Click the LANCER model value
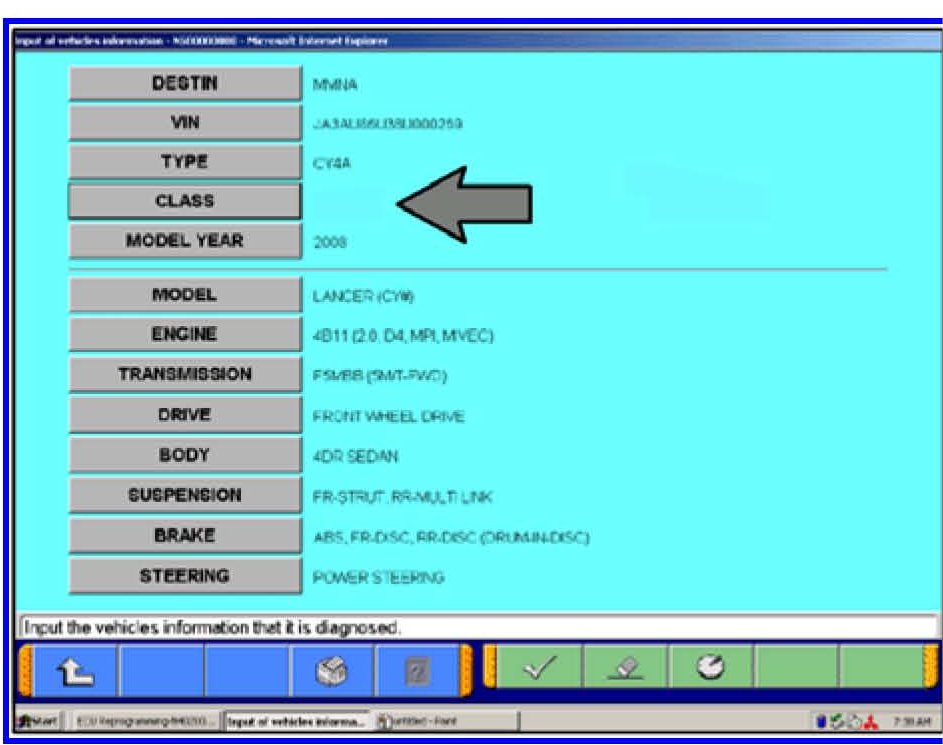 coord(363,296)
